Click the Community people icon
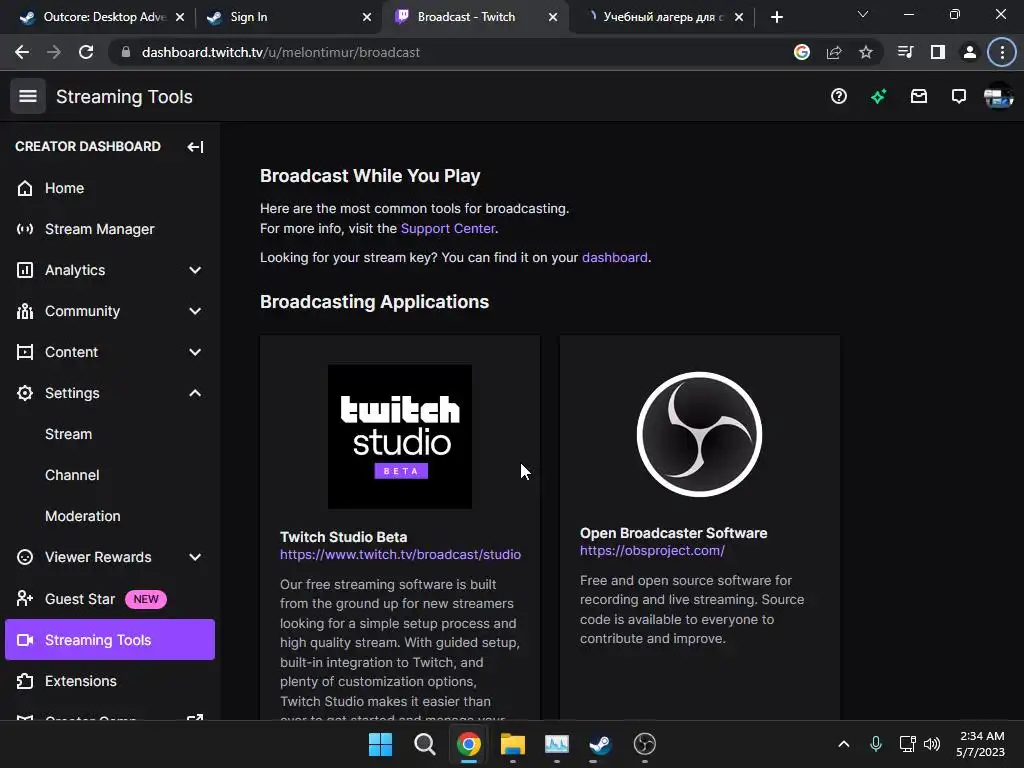Screen dimensions: 1024x768 click(25, 312)
